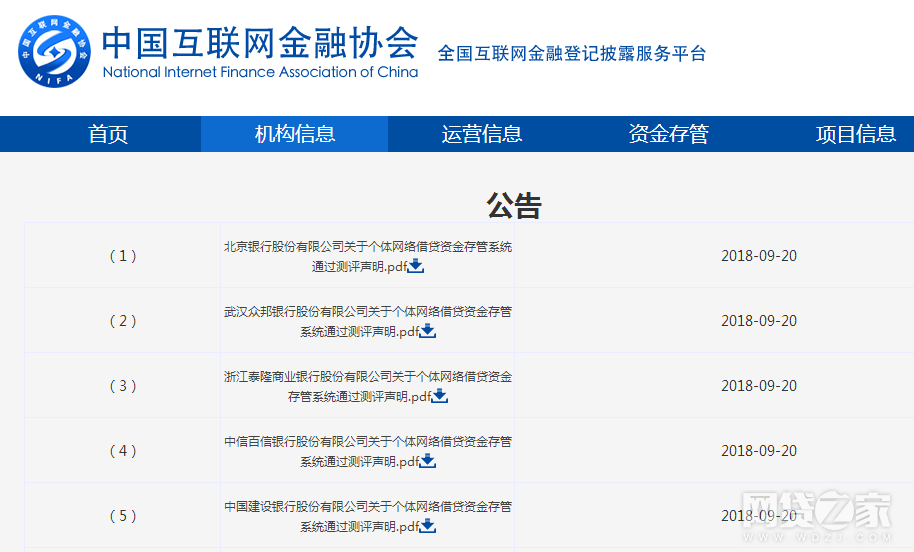Open the 中国建设银行股份有限公司 statement link
Viewport: 914px width, 552px height.
tap(368, 516)
